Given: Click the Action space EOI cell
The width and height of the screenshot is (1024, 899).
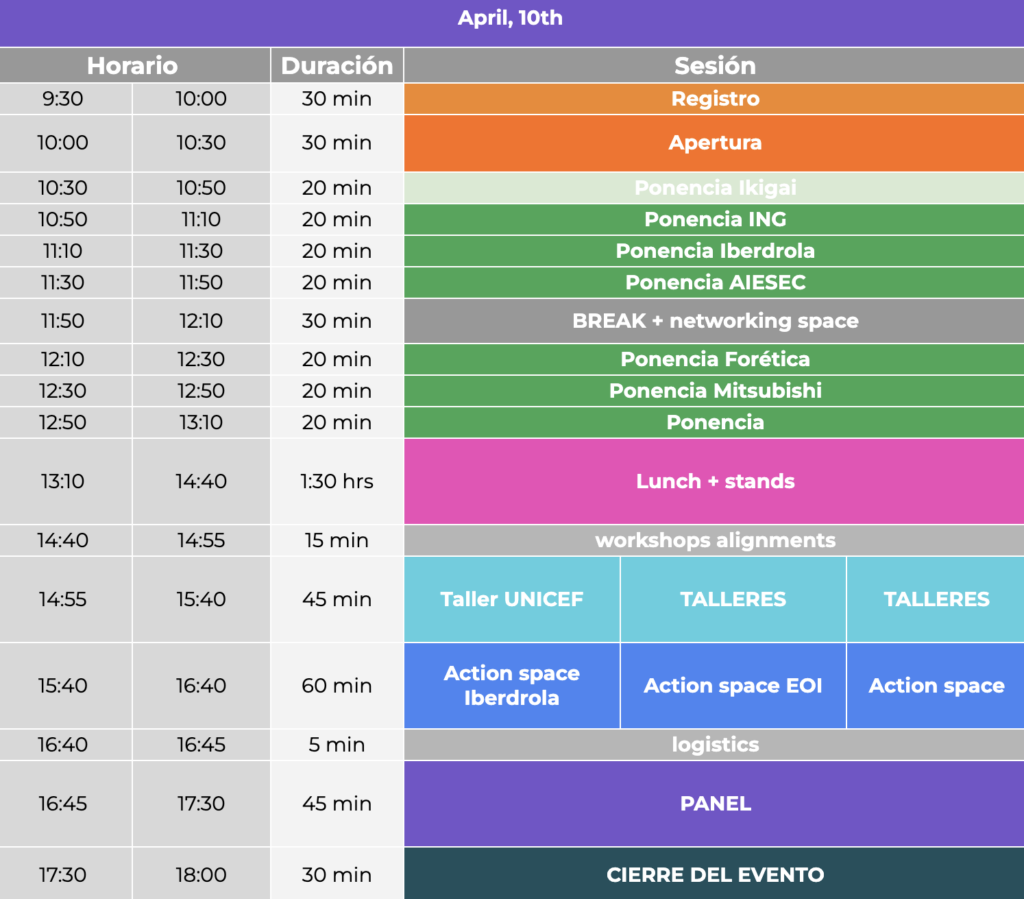Looking at the screenshot, I should point(733,686).
